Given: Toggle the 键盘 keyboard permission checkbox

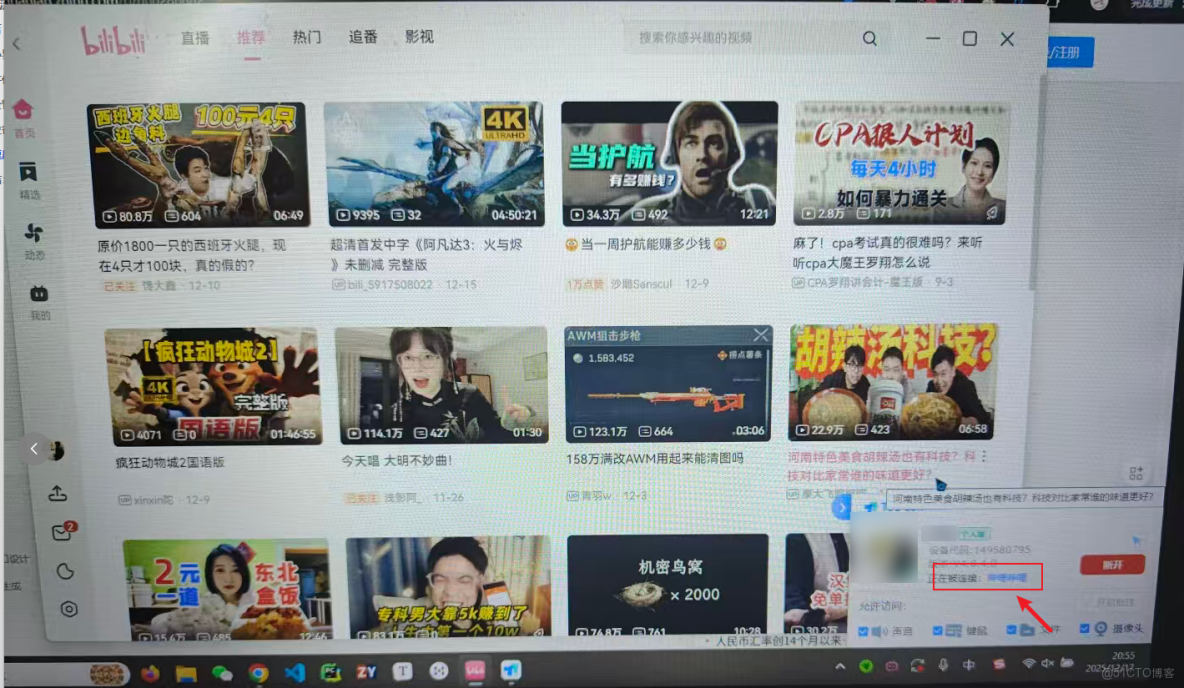Looking at the screenshot, I should tap(935, 629).
